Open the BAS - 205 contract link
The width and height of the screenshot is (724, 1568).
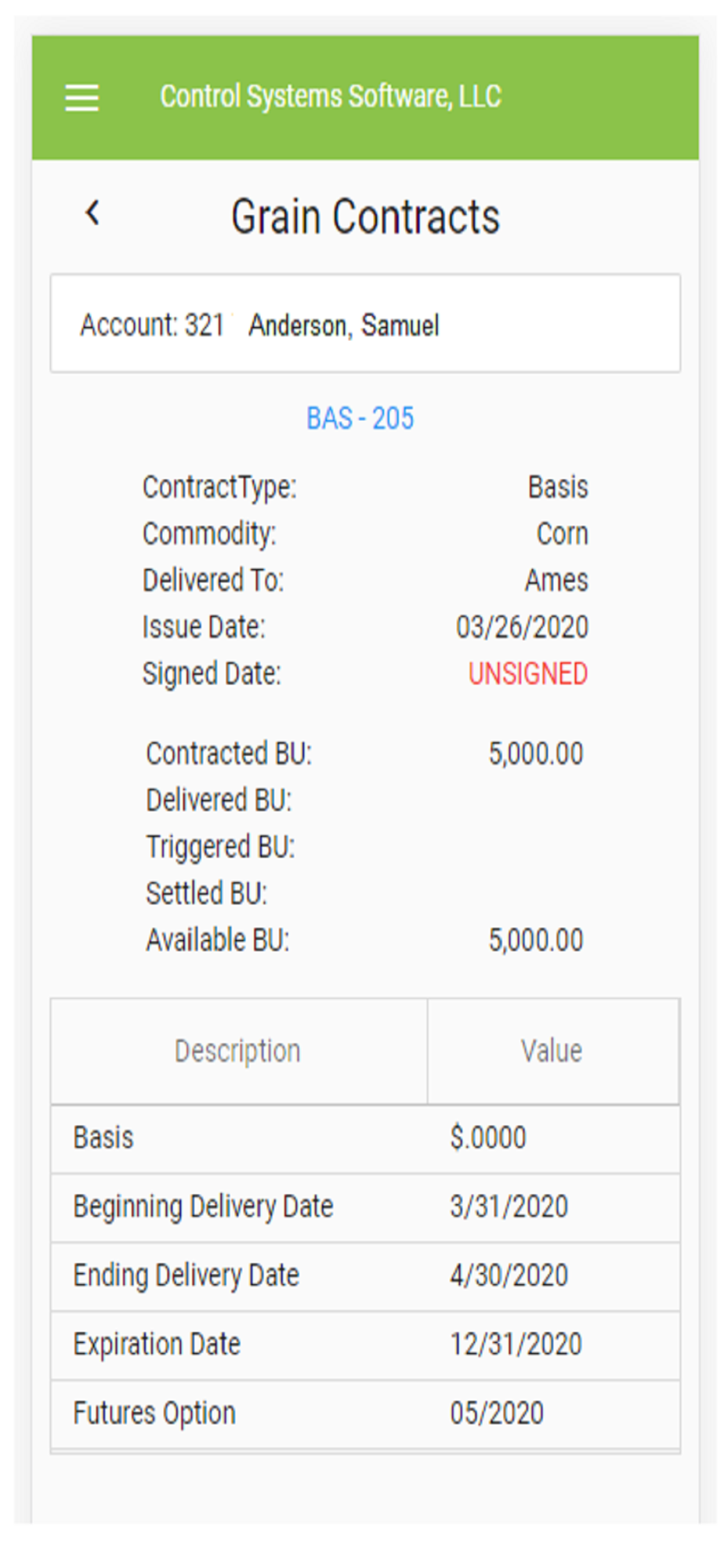[360, 419]
